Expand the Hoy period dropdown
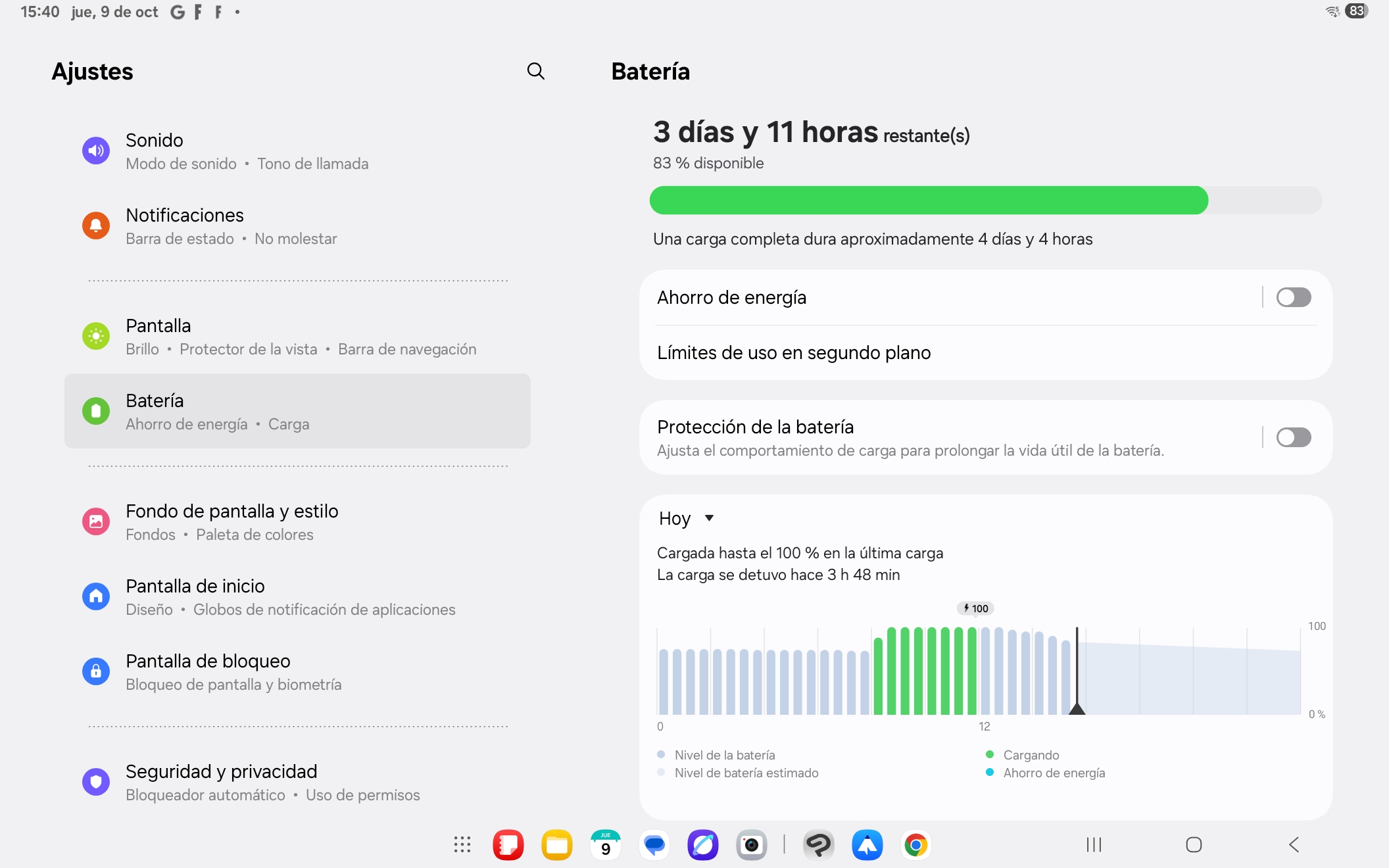This screenshot has height=868, width=1389. pyautogui.click(x=686, y=518)
